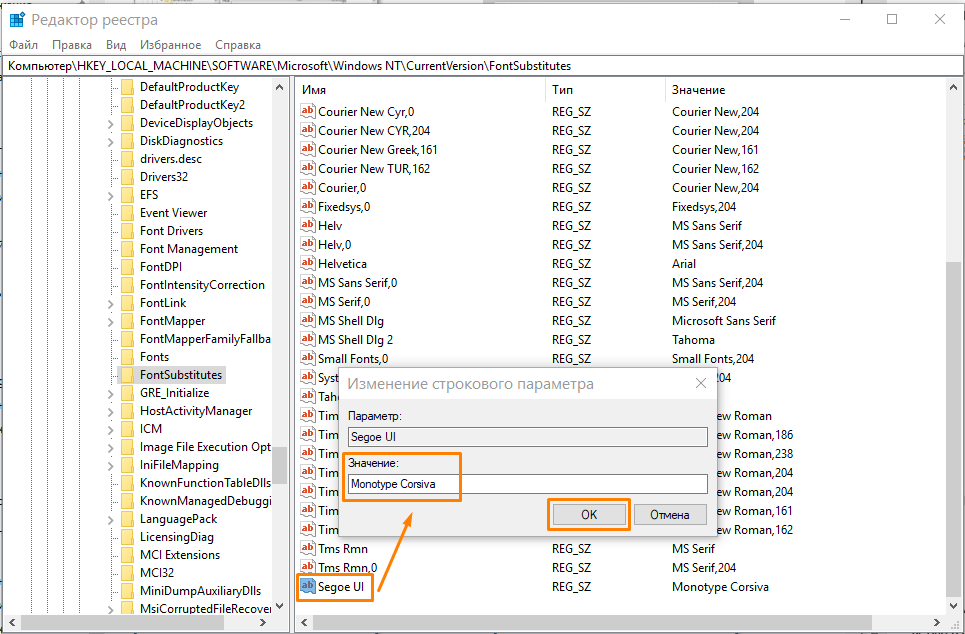Click the Значение column header
Viewport: 965px width, 634px height.
coord(807,90)
